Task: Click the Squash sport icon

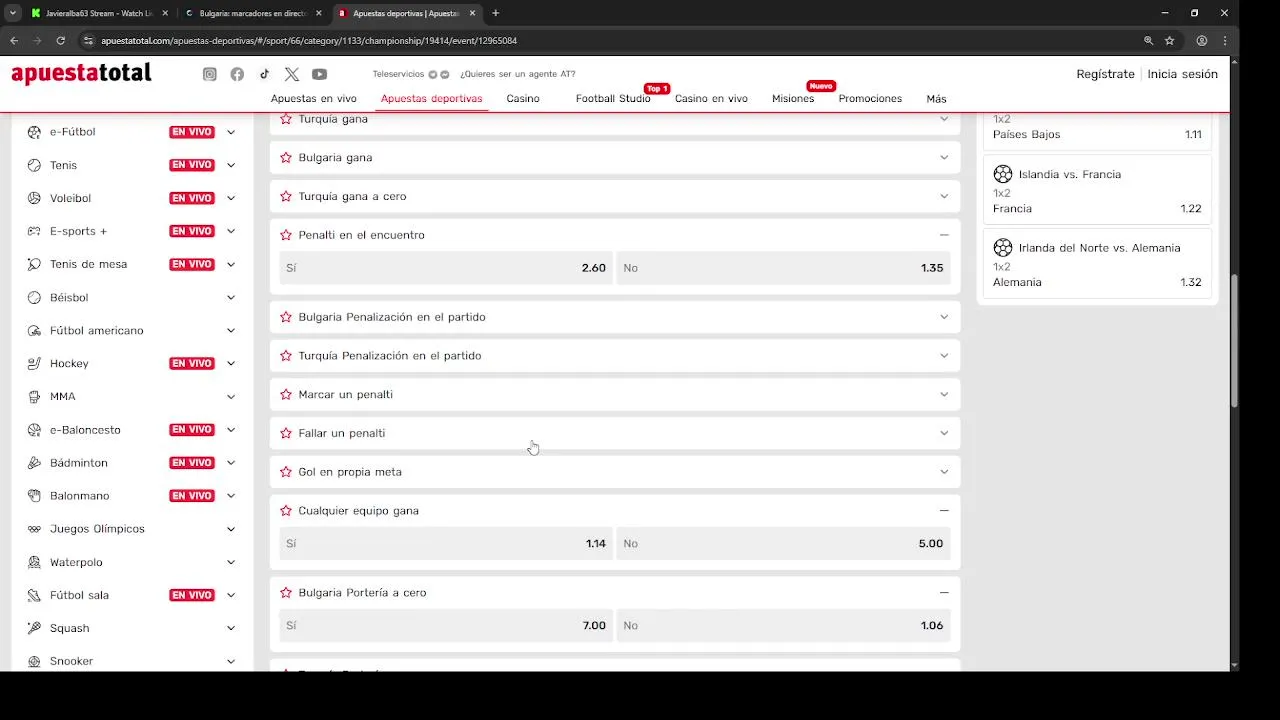Action: 34,628
